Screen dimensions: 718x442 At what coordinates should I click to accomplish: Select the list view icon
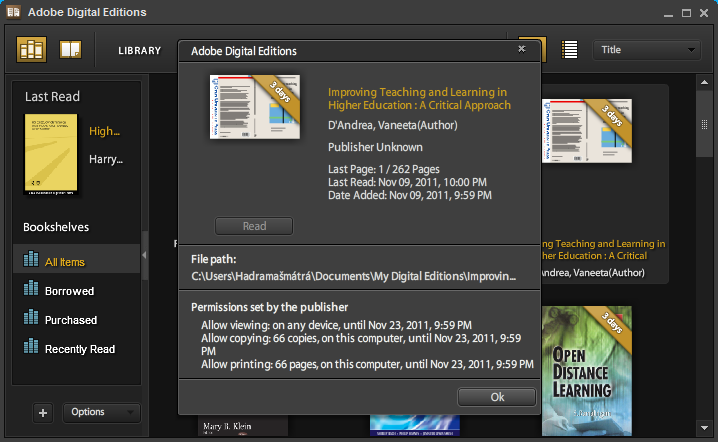click(x=569, y=49)
